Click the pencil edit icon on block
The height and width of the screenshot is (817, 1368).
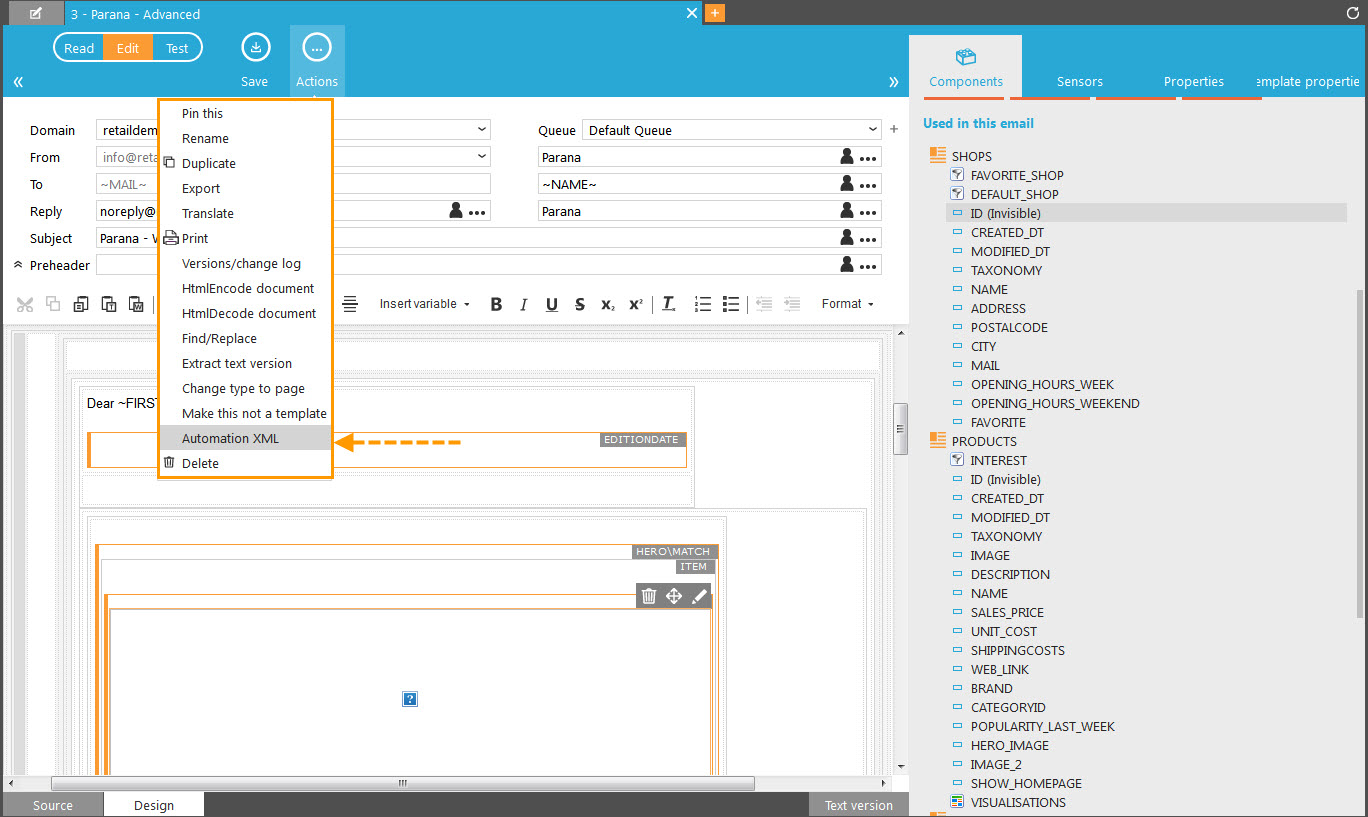click(699, 596)
